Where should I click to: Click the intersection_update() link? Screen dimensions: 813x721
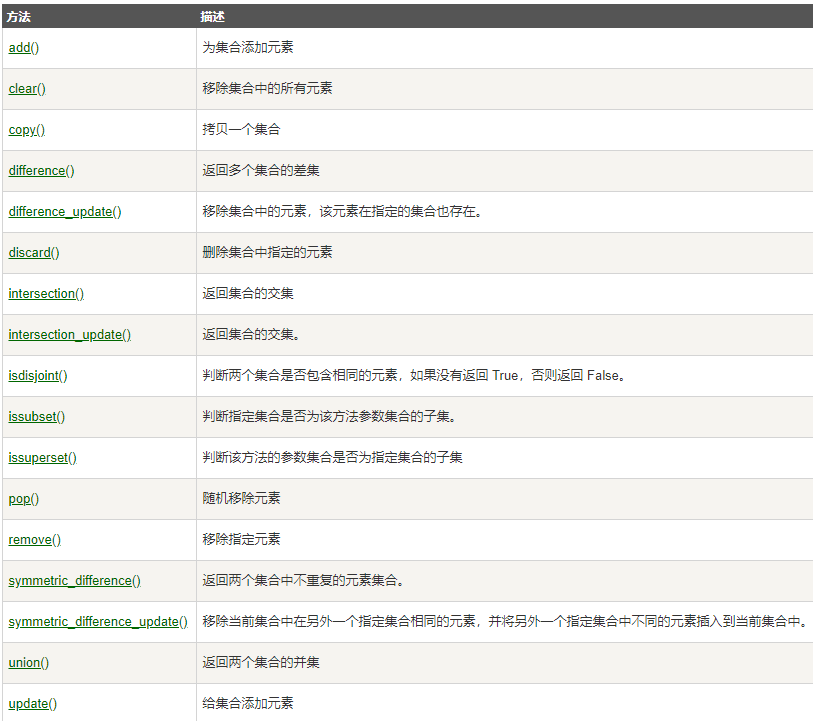[x=69, y=335]
